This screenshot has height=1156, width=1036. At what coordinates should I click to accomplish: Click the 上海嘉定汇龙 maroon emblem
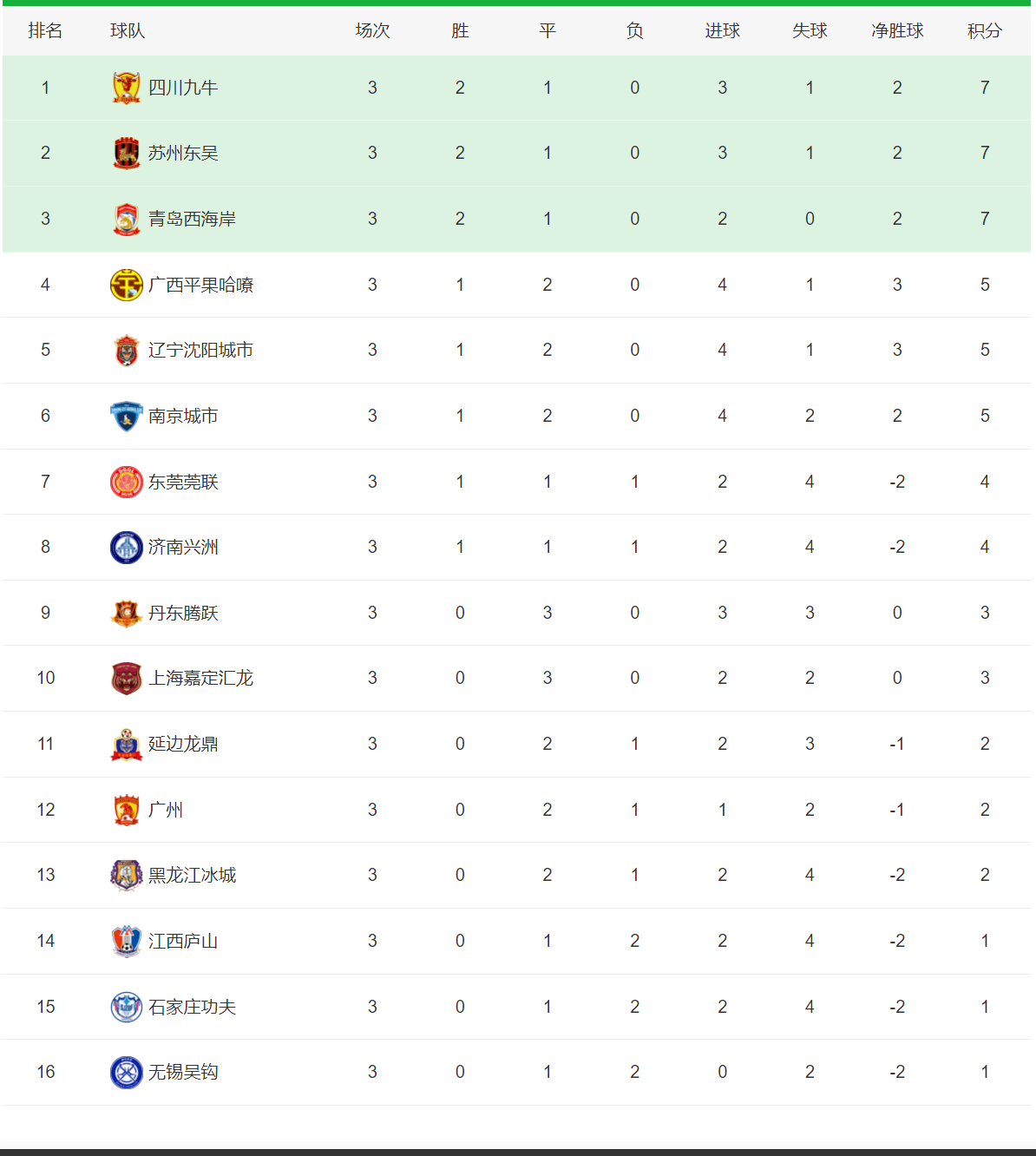[127, 678]
